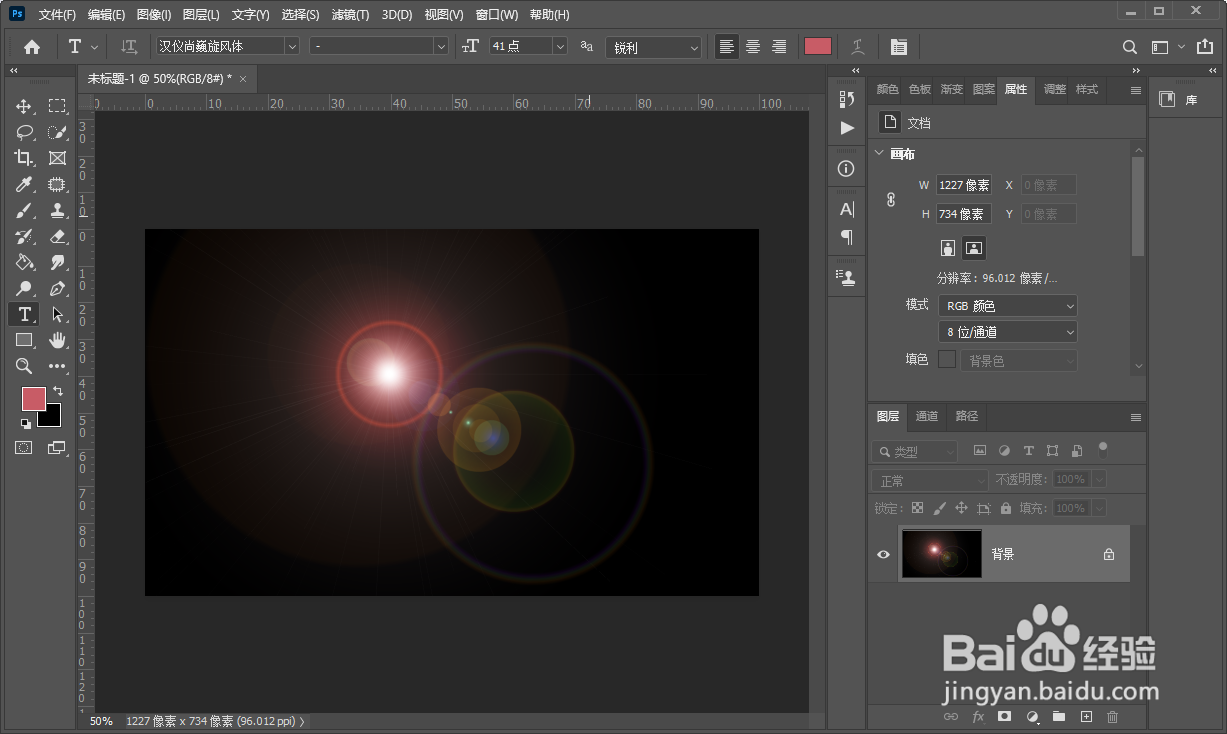1227x734 pixels.
Task: Click the Home icon in options bar
Action: (x=32, y=47)
